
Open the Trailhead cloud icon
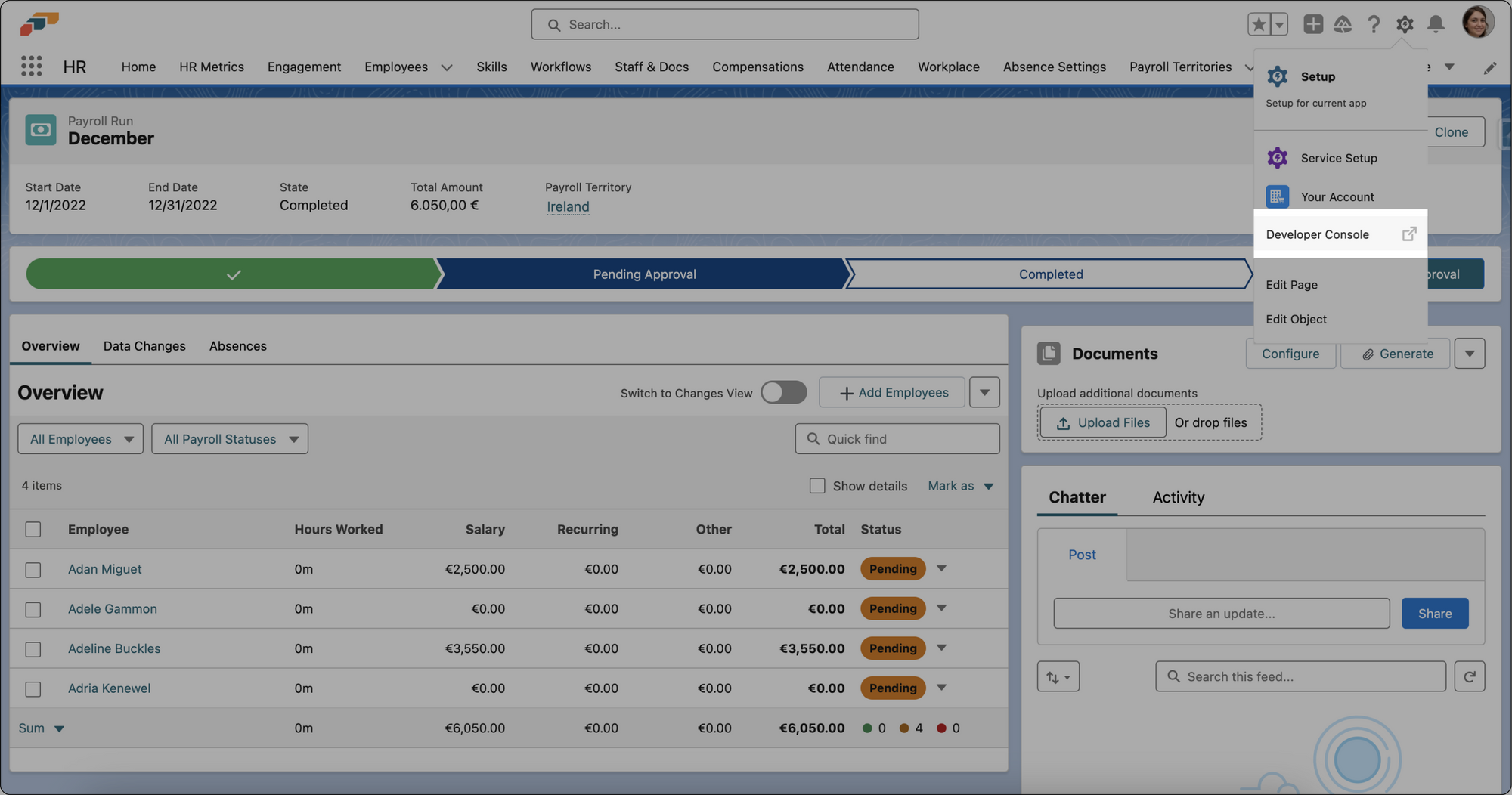[1343, 24]
